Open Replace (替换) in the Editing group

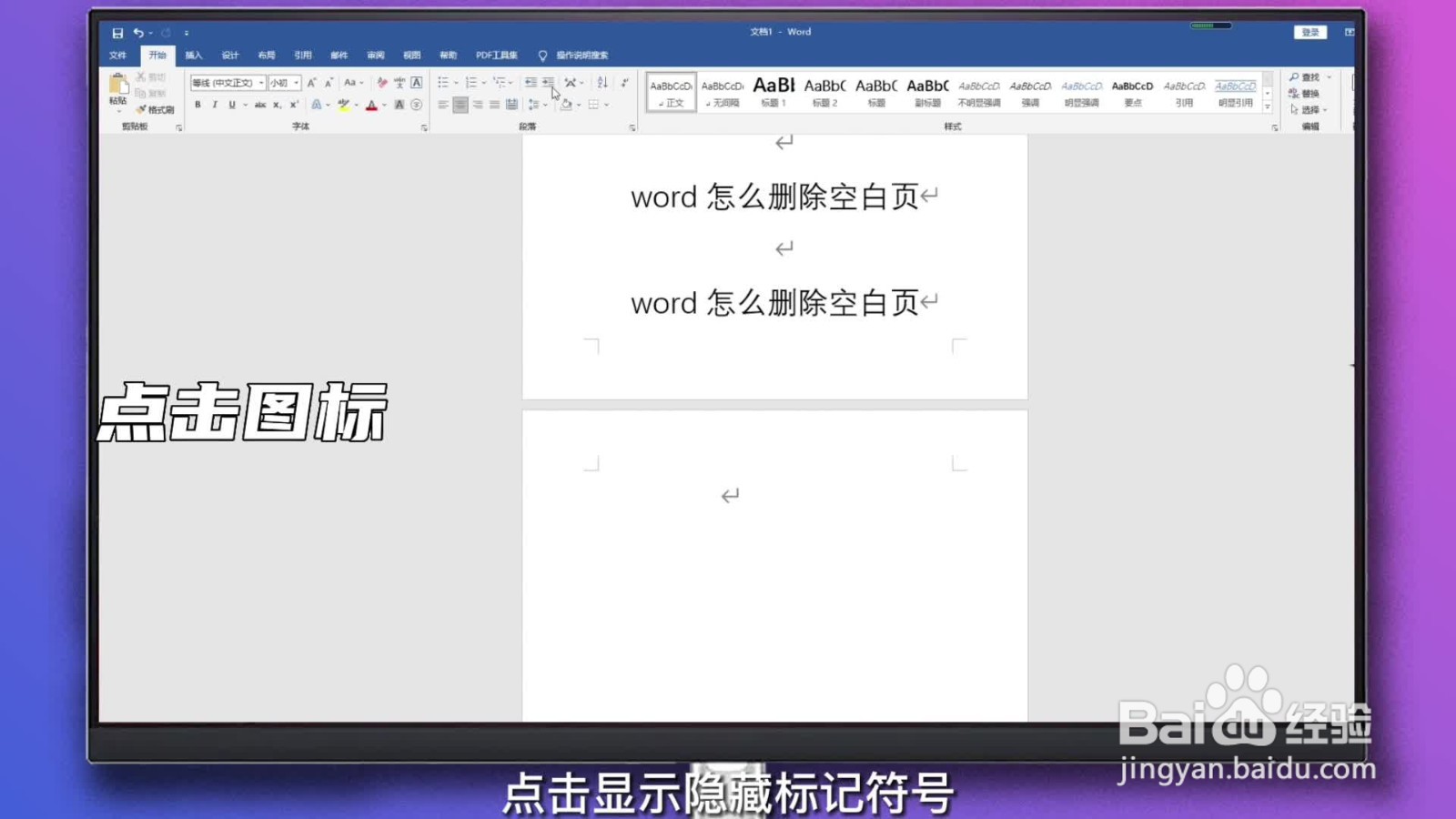1309,93
